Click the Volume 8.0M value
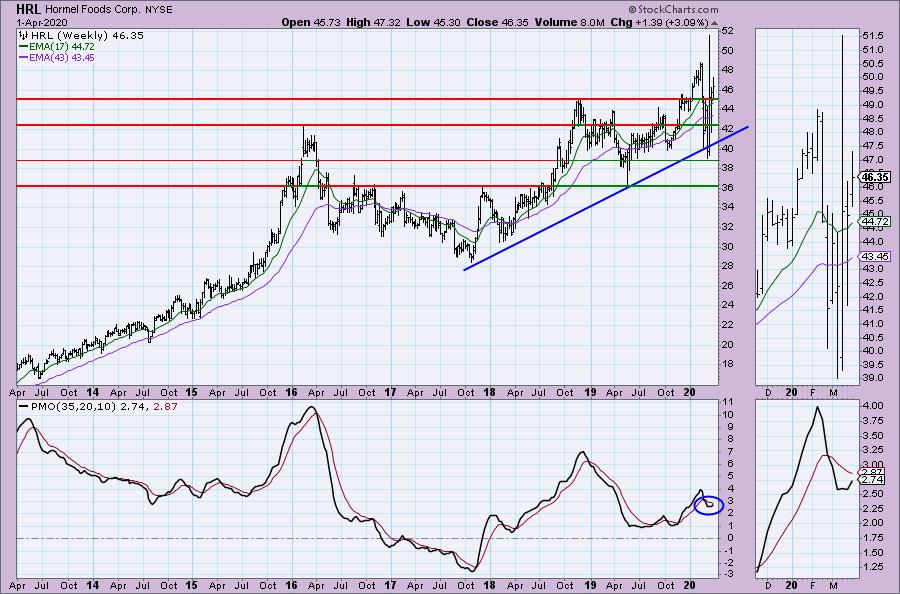Image resolution: width=900 pixels, height=594 pixels. (x=569, y=22)
